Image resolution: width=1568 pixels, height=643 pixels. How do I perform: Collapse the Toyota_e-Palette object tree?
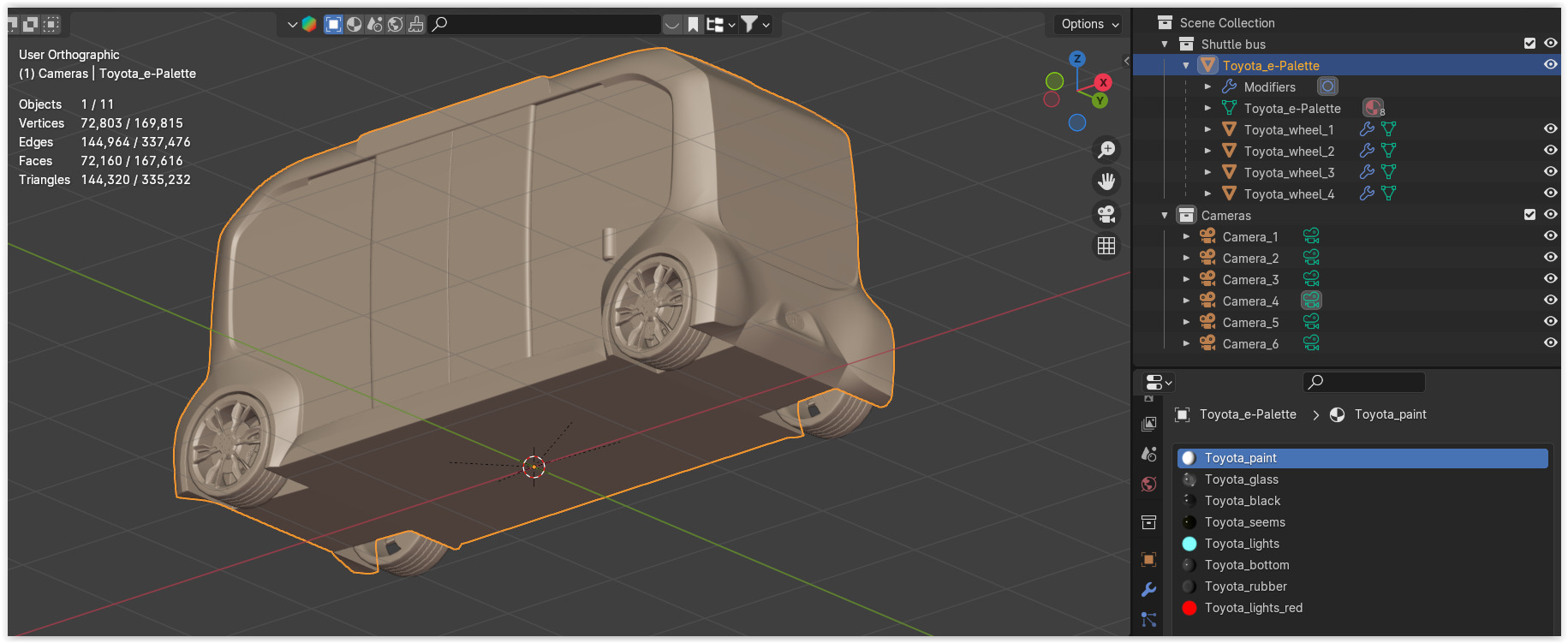1186,66
